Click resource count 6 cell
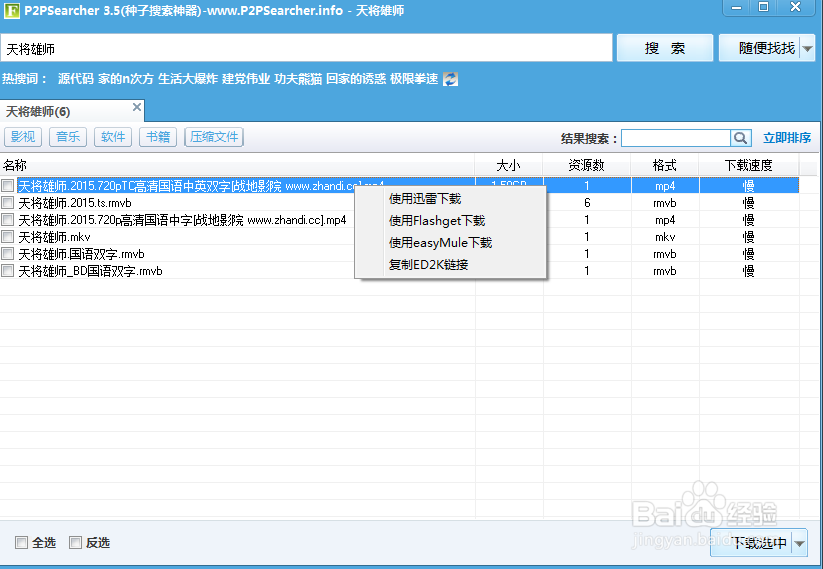This screenshot has height=569, width=823. click(587, 203)
